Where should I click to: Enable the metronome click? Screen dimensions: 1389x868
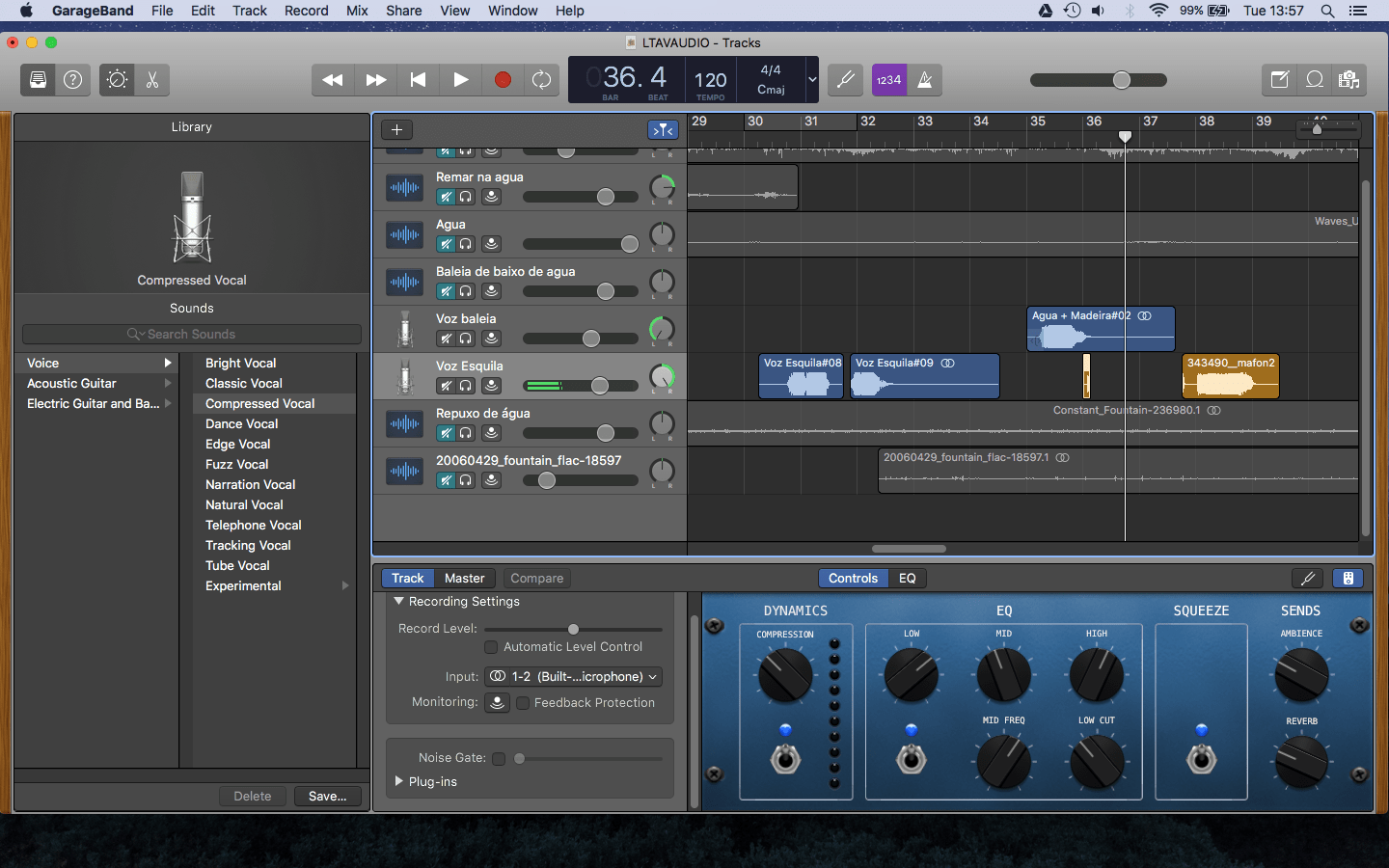point(924,80)
